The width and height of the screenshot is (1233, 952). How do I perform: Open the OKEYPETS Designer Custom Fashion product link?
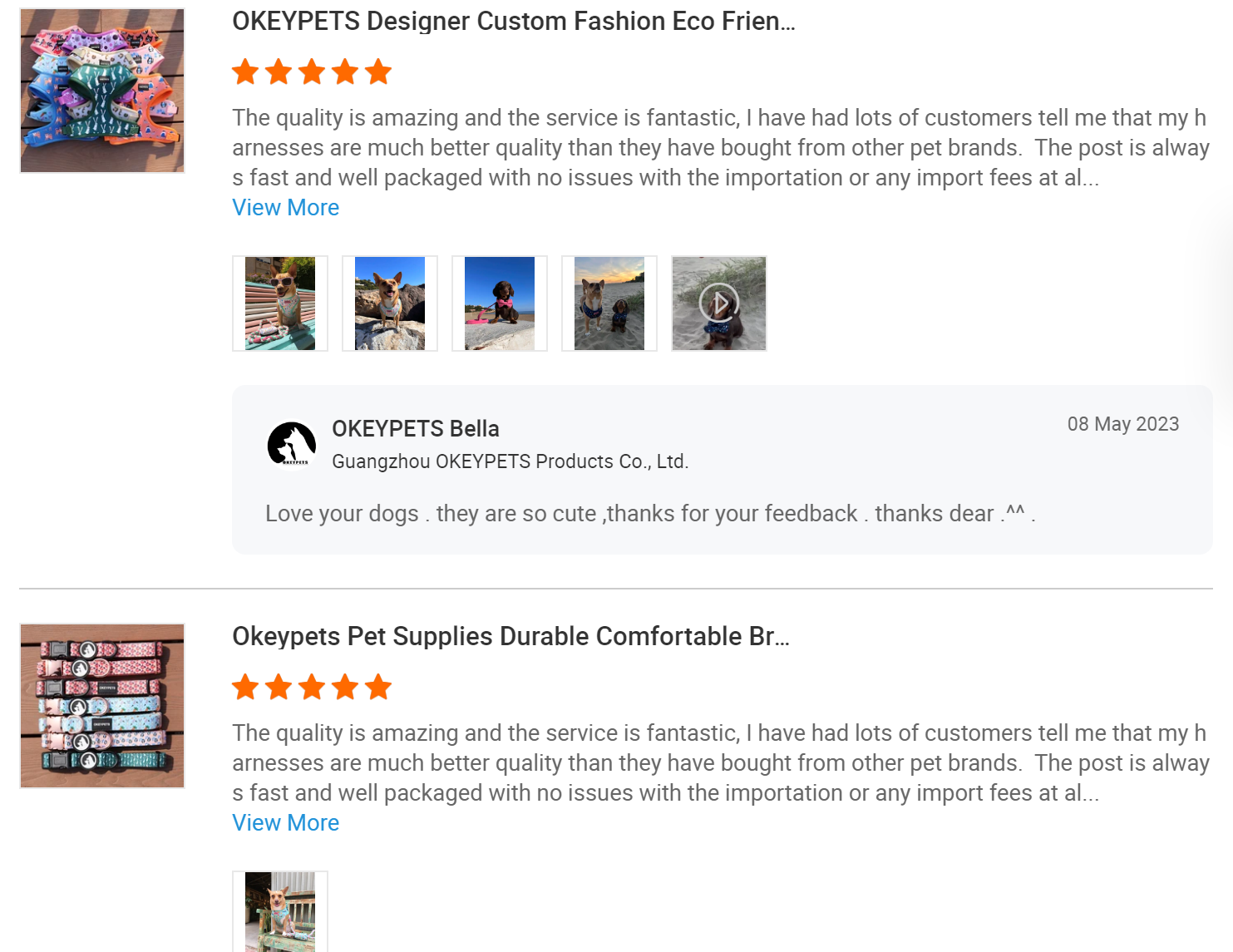coord(513,21)
